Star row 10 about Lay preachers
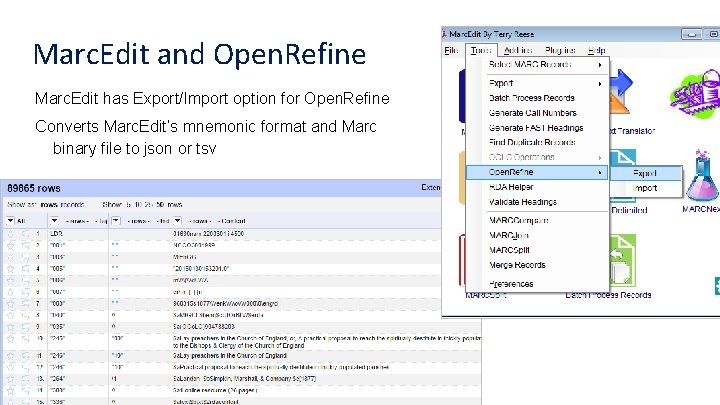Image resolution: width=720 pixels, height=405 pixels. 11,338
